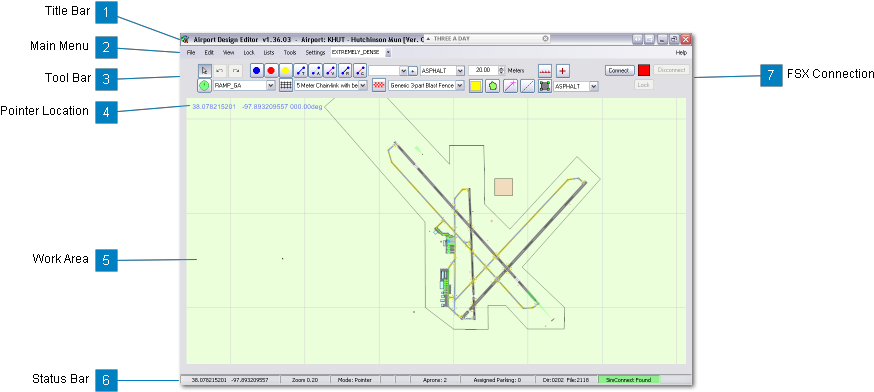Viewport: 874px width, 392px height.
Task: Click the Redo arrow icon
Action: (x=236, y=71)
